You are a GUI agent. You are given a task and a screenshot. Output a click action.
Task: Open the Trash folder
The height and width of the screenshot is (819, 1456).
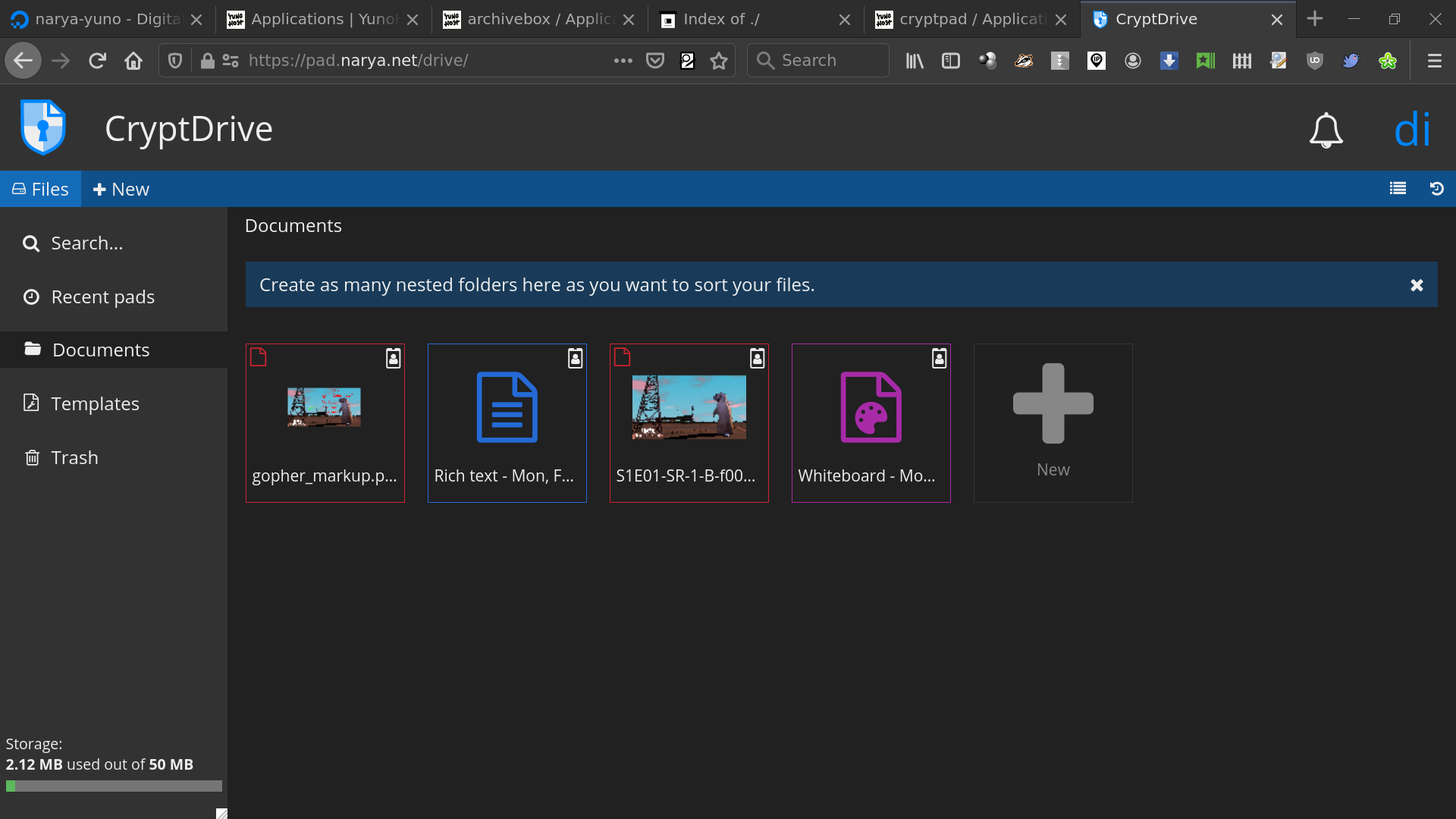pyautogui.click(x=74, y=458)
